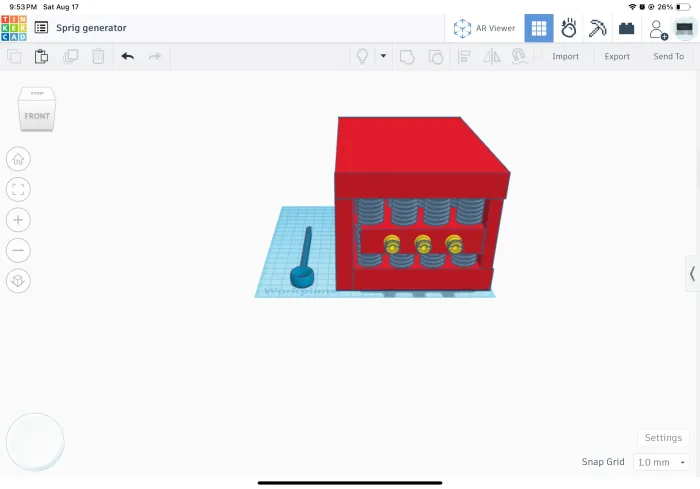Click the FRONT face of view cube
Image resolution: width=700 pixels, height=489 pixels.
37,115
